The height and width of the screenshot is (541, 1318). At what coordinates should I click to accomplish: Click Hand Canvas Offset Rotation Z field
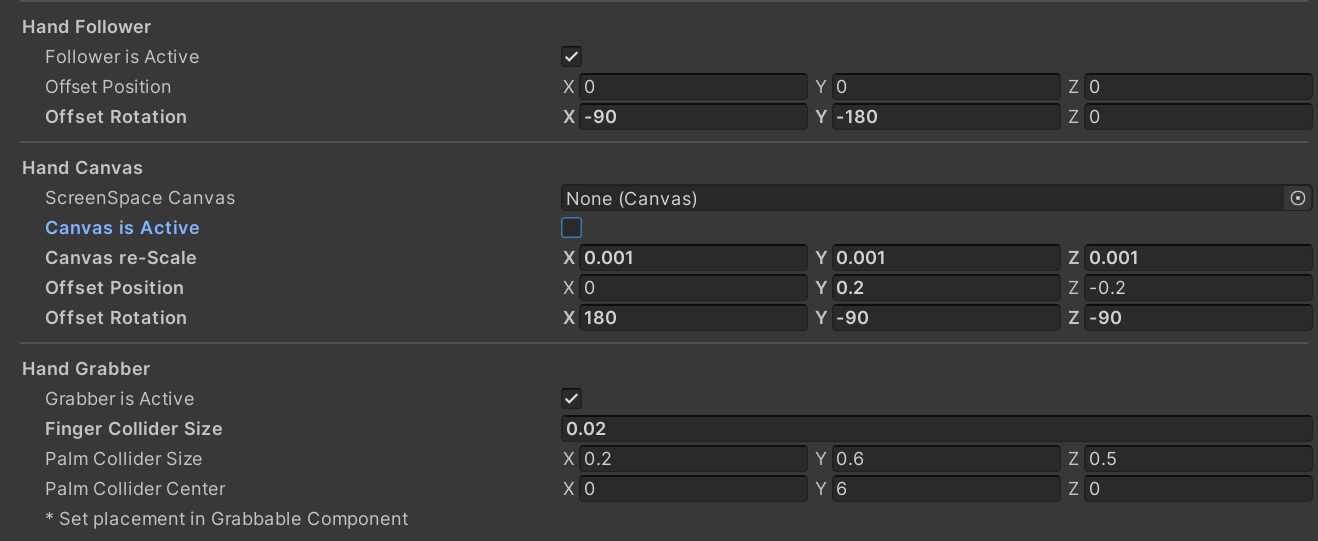1197,318
